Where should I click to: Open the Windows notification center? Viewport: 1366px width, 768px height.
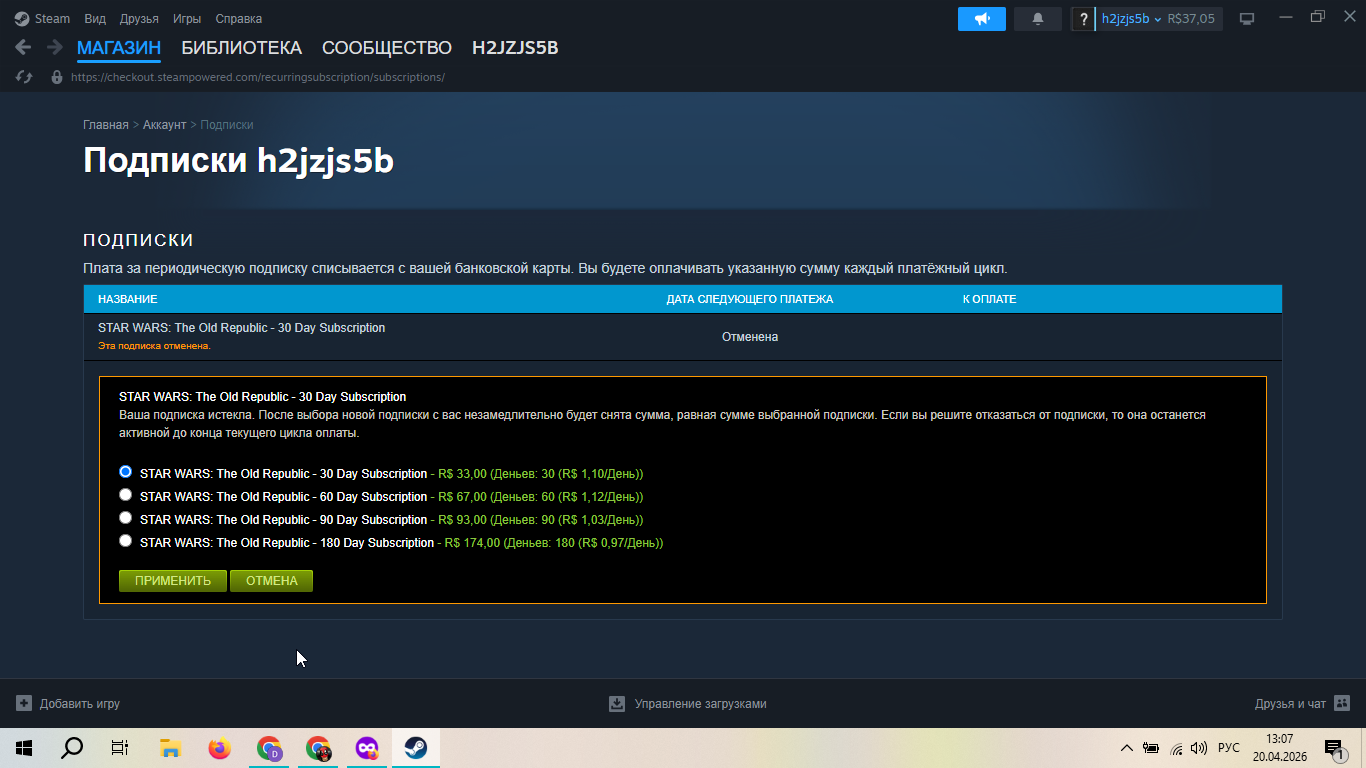[1334, 748]
